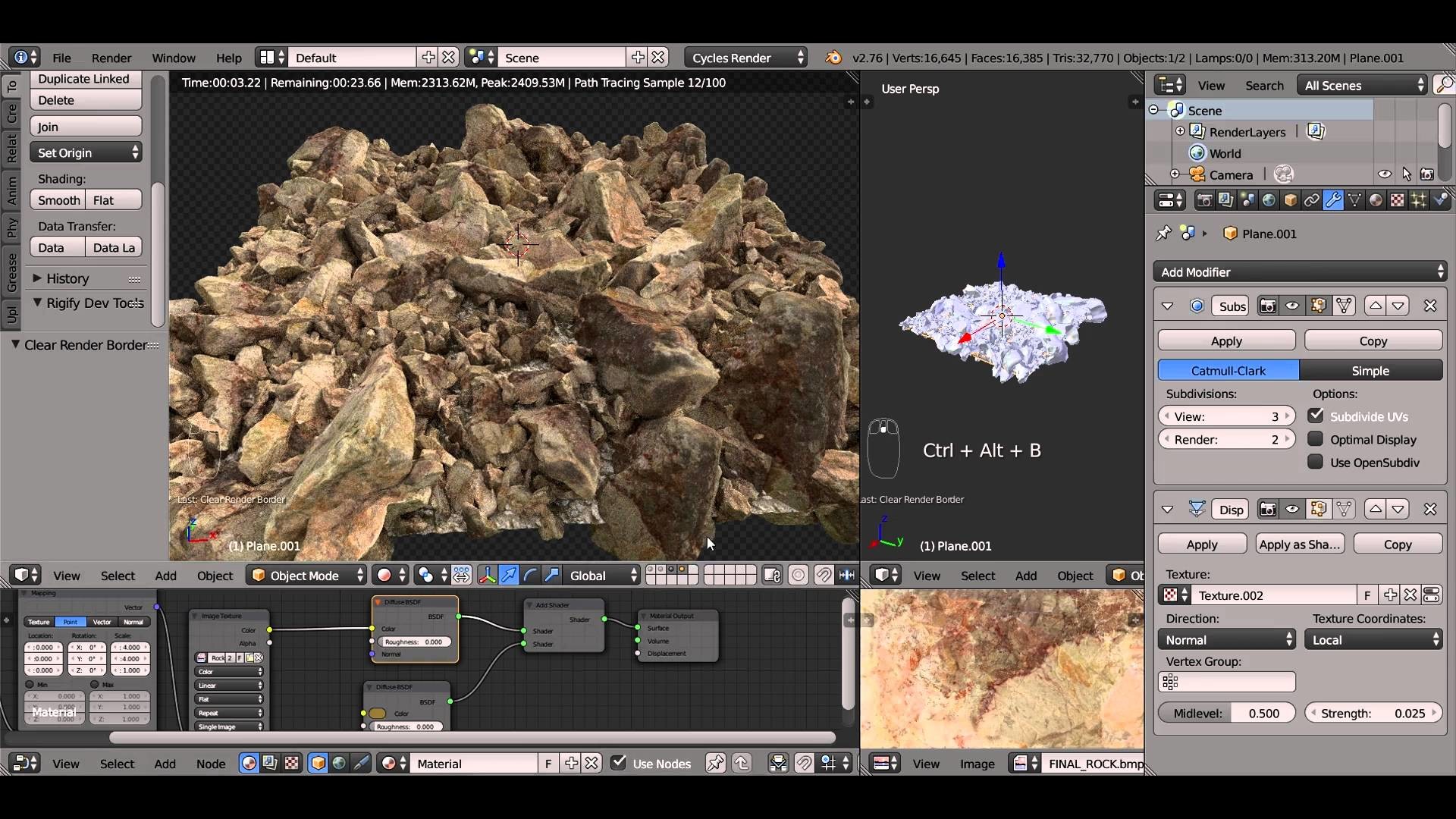The image size is (1456, 819).
Task: Toggle edit-mode display of the Subs modifier
Action: (1319, 306)
